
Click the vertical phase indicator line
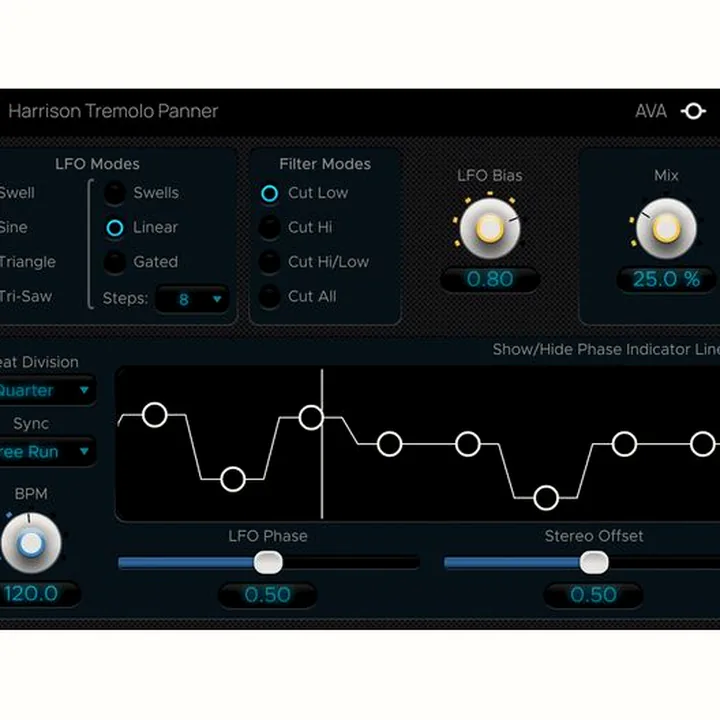tap(322, 444)
